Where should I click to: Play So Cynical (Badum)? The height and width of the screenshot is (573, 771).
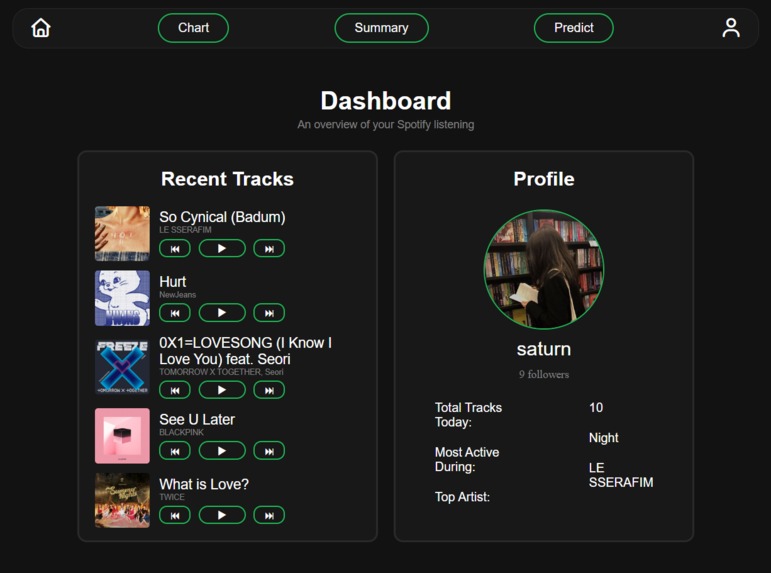tap(222, 248)
